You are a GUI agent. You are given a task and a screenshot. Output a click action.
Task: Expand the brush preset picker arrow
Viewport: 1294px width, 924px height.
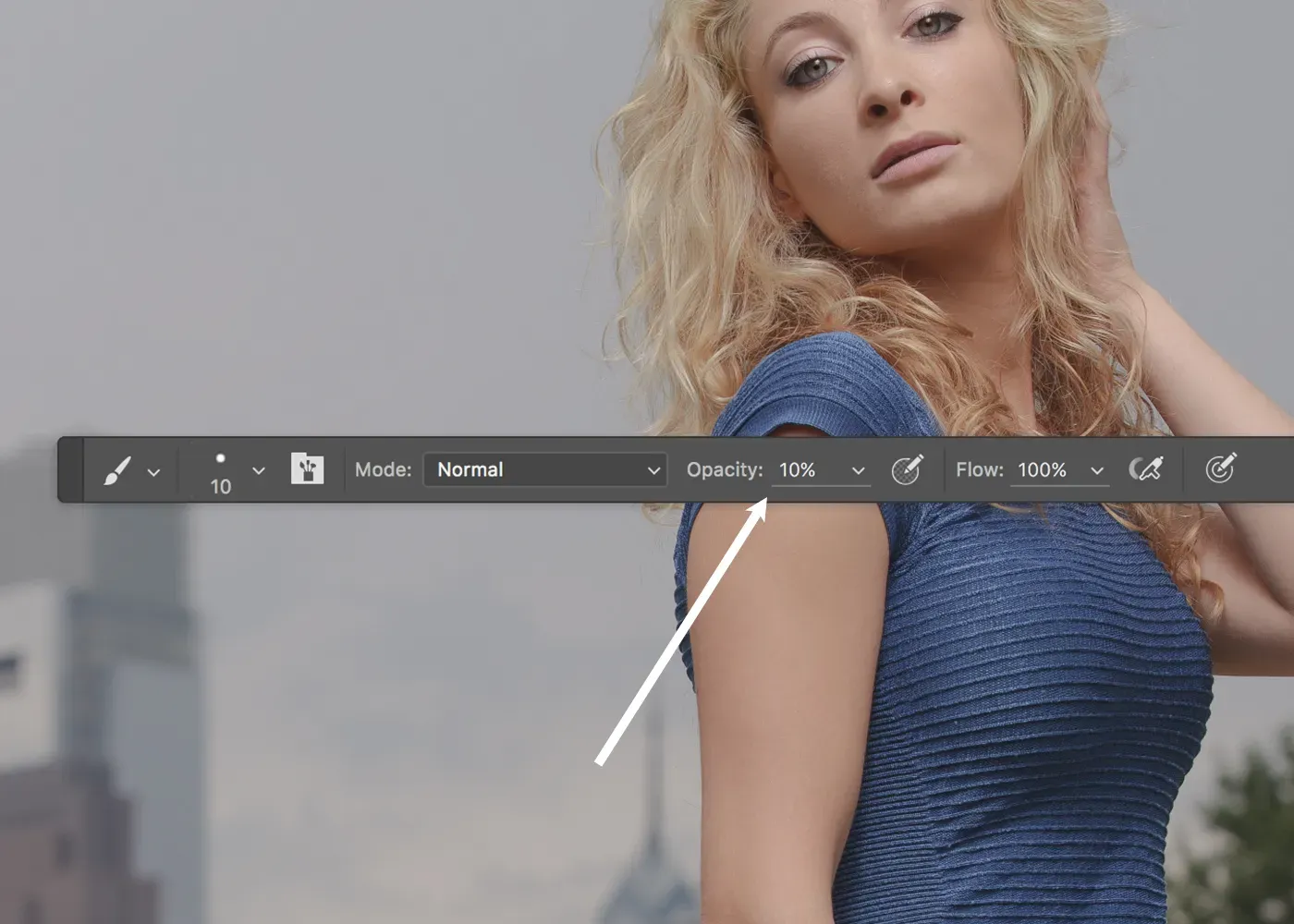click(259, 471)
